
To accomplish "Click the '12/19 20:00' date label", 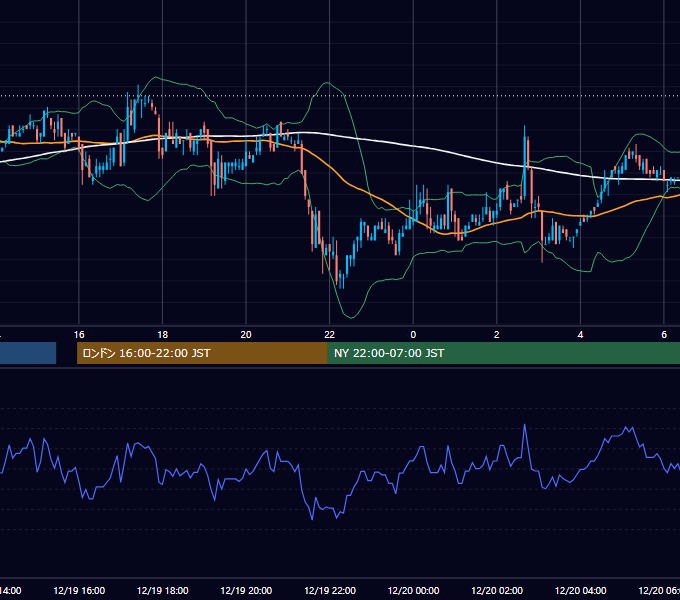I will (x=246, y=591).
